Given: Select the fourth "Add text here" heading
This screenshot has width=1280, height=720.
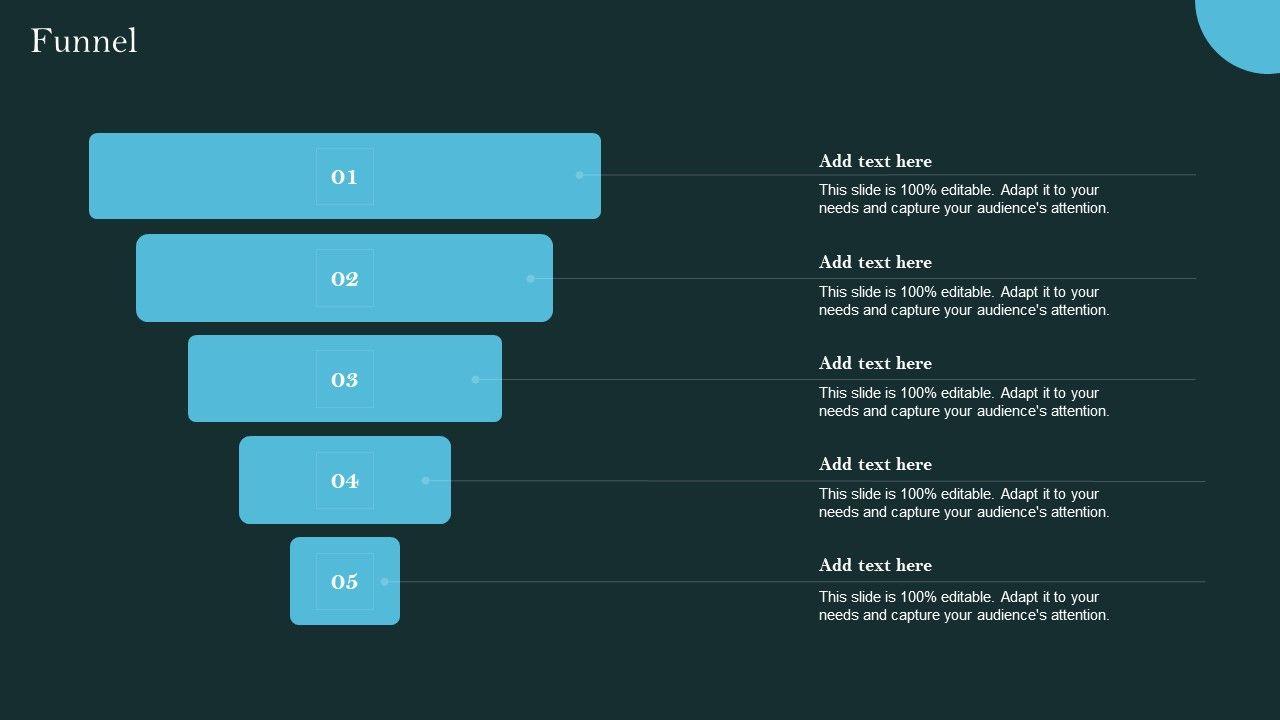Looking at the screenshot, I should click(x=875, y=464).
